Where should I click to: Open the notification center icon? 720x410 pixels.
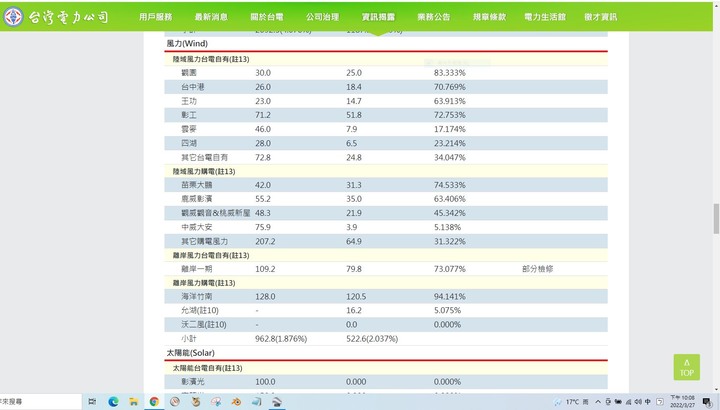click(708, 402)
